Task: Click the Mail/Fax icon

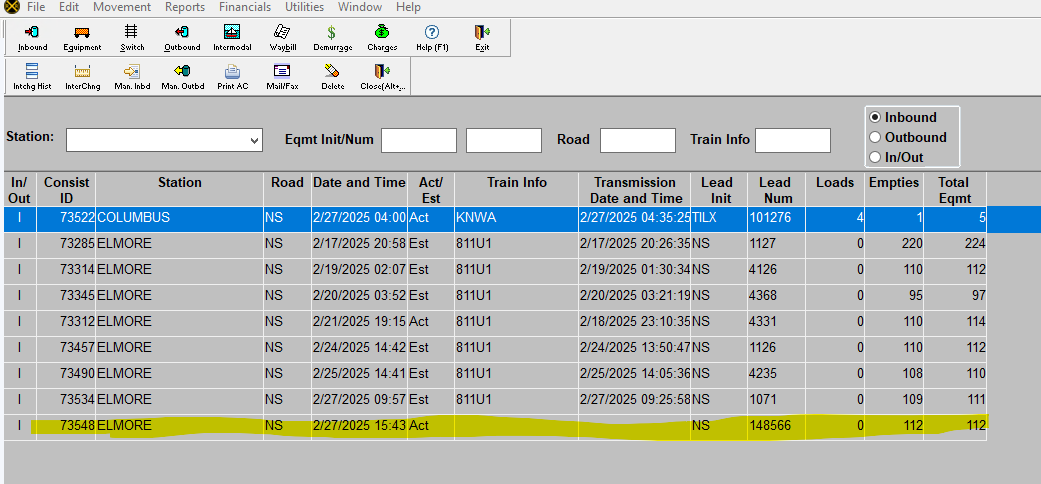Action: tap(281, 76)
